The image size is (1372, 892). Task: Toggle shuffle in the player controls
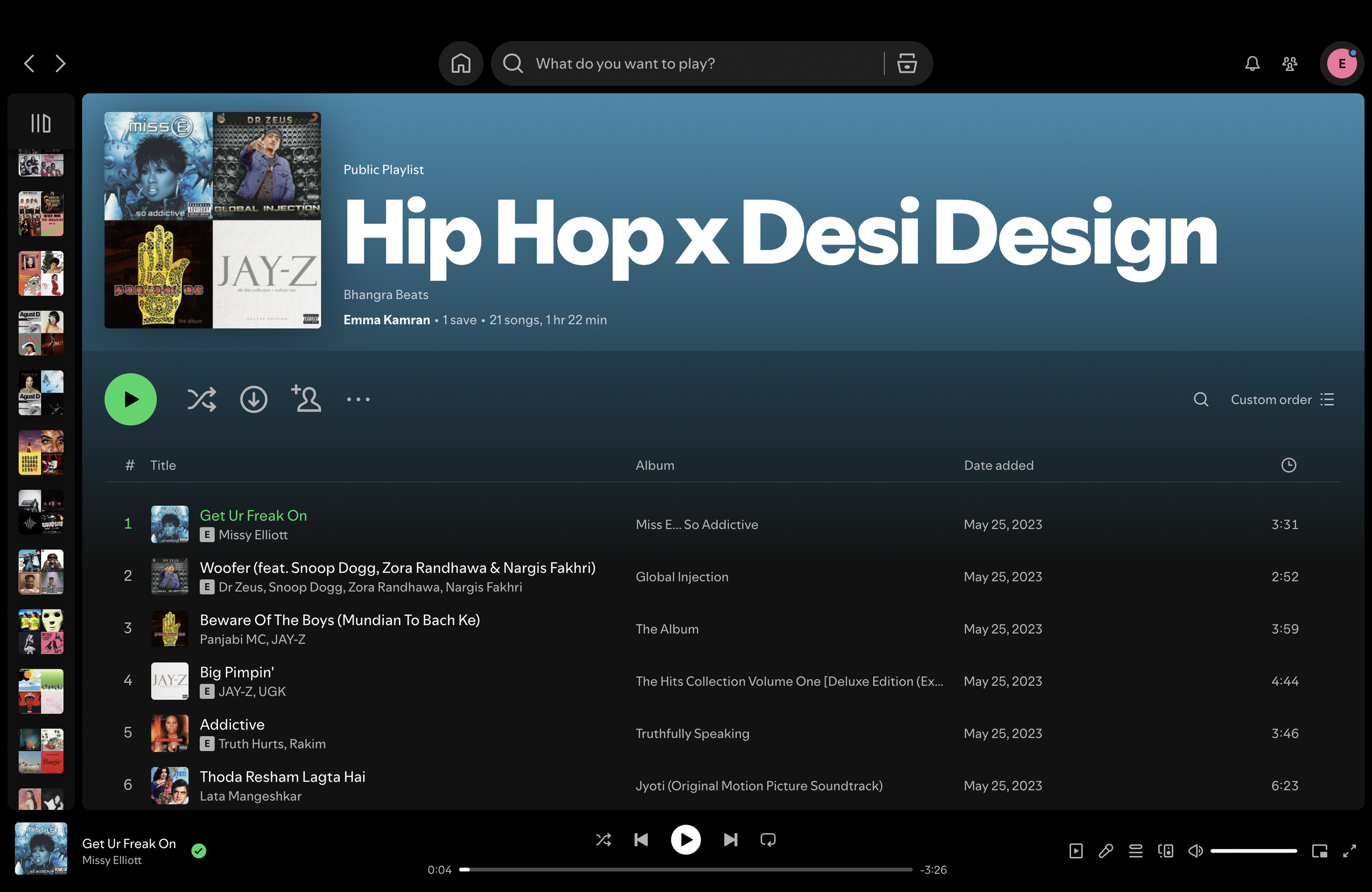pos(603,839)
